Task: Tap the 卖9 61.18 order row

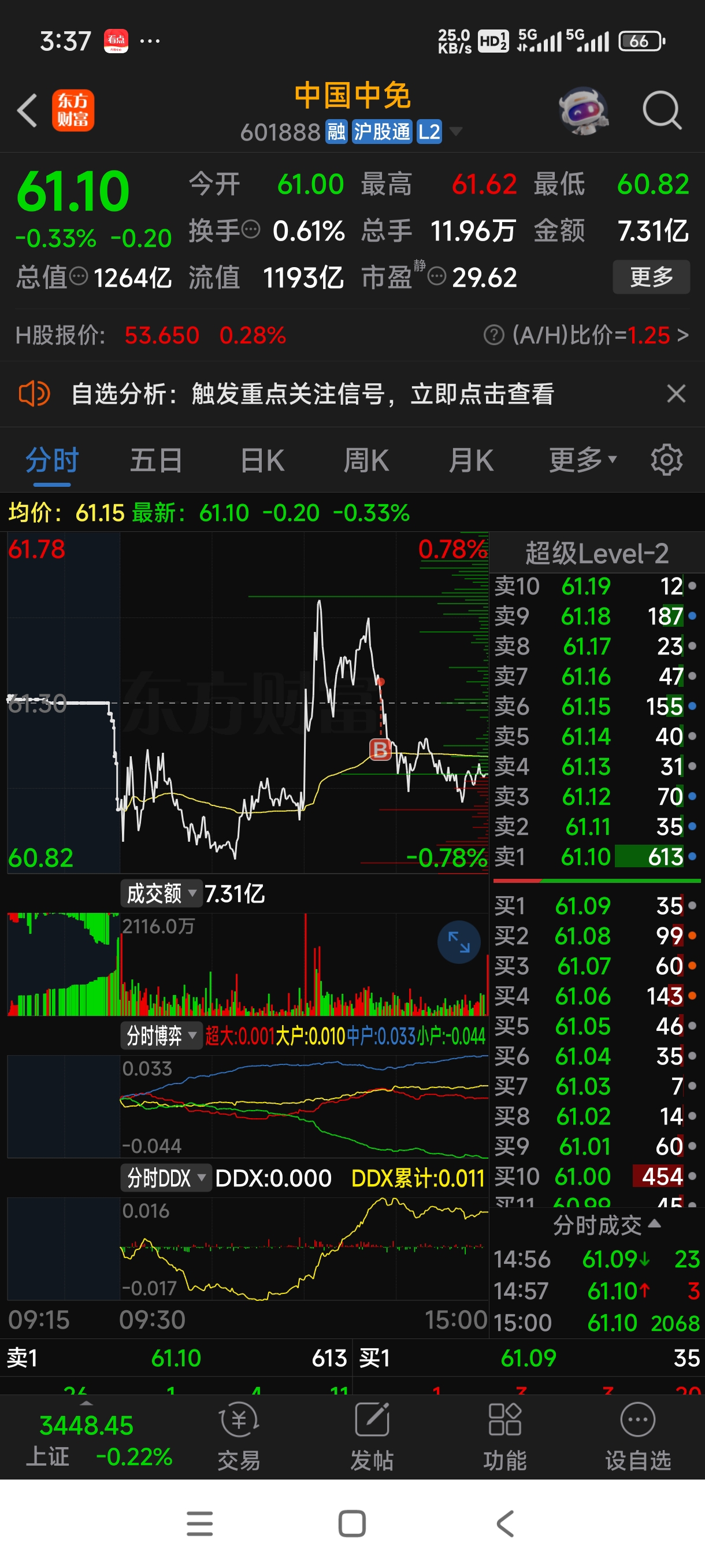Action: coord(597,616)
